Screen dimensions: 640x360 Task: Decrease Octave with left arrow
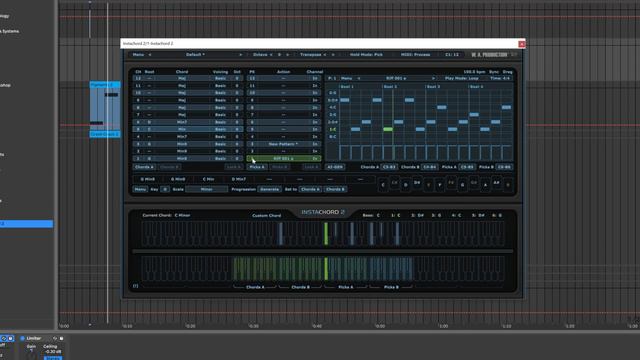pyautogui.click(x=271, y=55)
